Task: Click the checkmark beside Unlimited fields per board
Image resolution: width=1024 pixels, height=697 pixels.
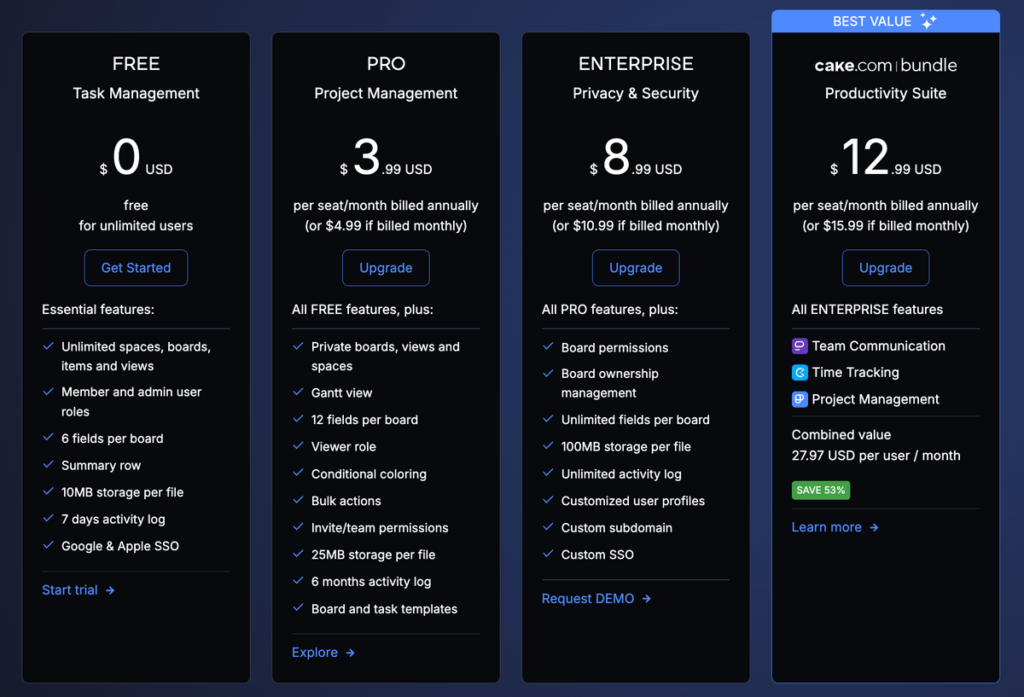Action: [x=548, y=419]
